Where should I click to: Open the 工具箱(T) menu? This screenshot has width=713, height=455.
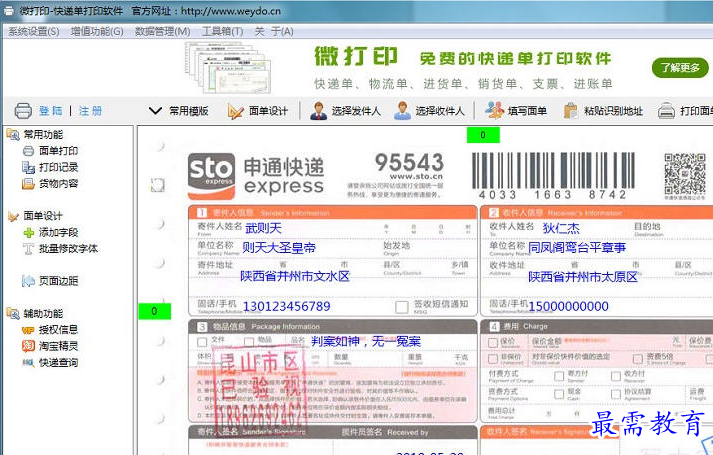tap(222, 31)
